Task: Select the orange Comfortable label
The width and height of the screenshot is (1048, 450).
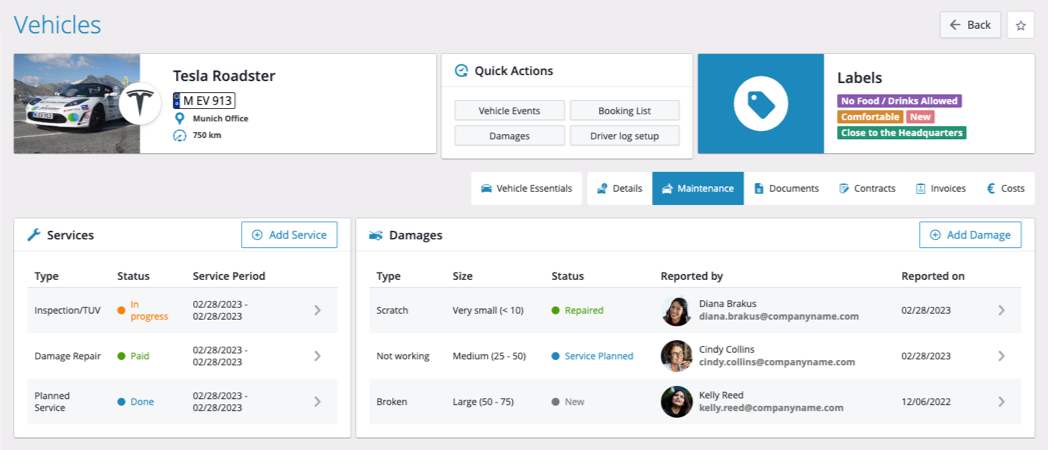Action: coord(870,117)
